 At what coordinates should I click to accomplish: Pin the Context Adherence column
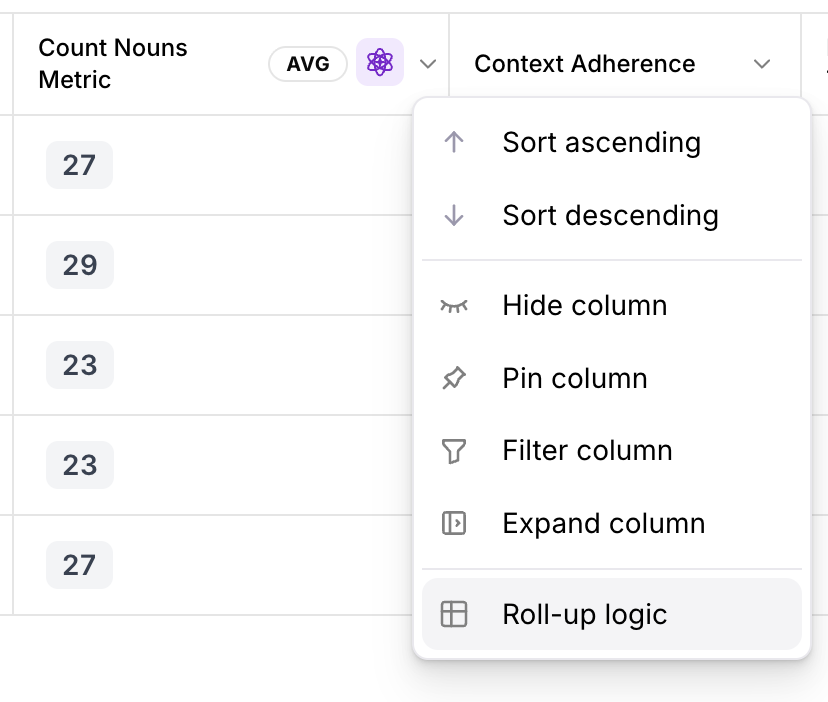point(575,378)
